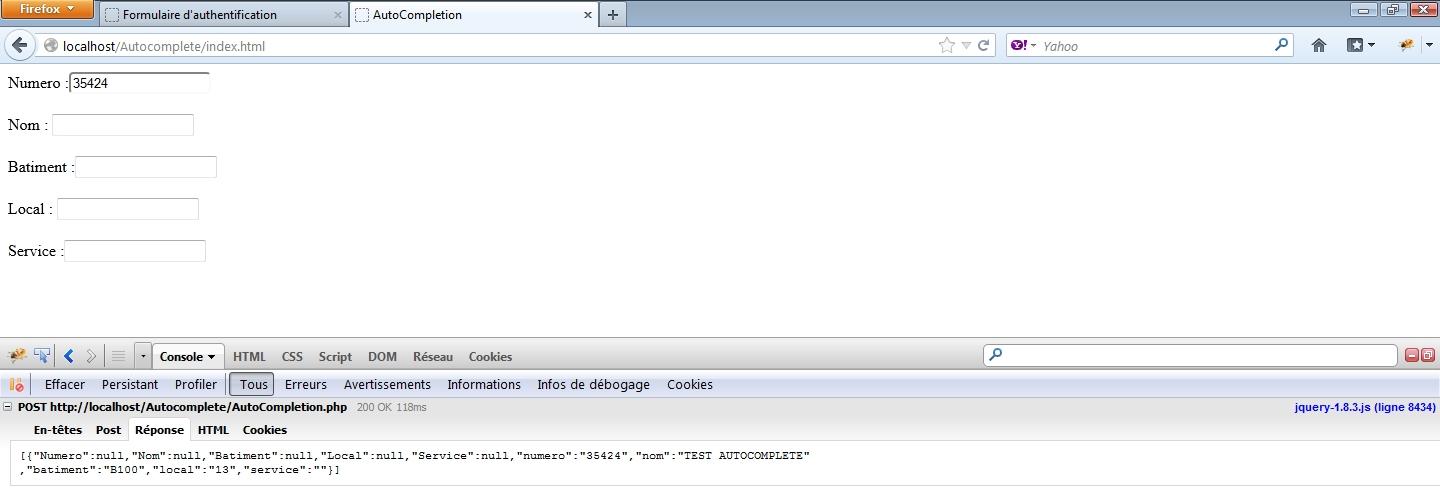1440x496 pixels.
Task: Open the jquery-1.8.3.js (ligne 8434) link
Action: click(x=1365, y=408)
